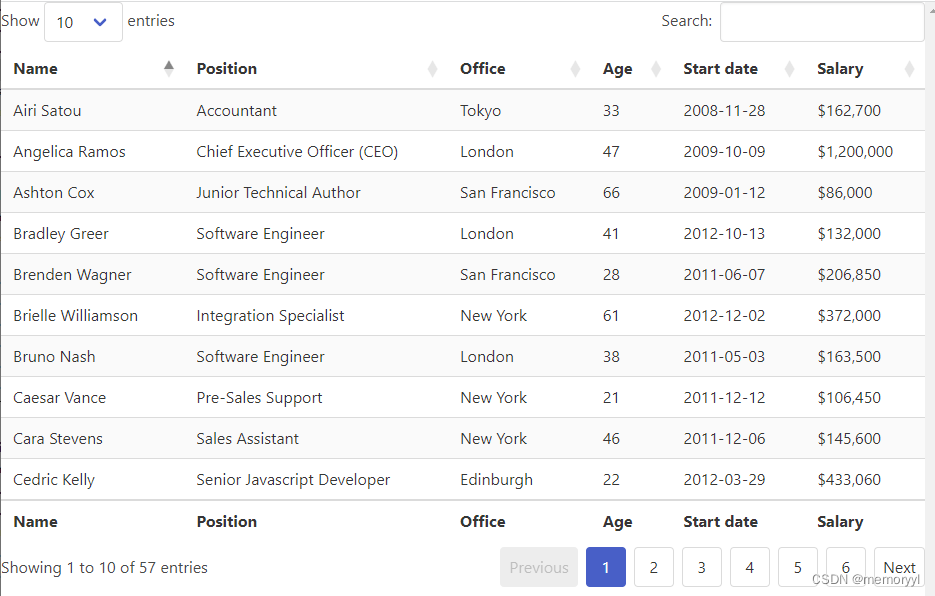This screenshot has height=596, width=935.
Task: Jump to page 4 in pagination
Action: pos(750,567)
